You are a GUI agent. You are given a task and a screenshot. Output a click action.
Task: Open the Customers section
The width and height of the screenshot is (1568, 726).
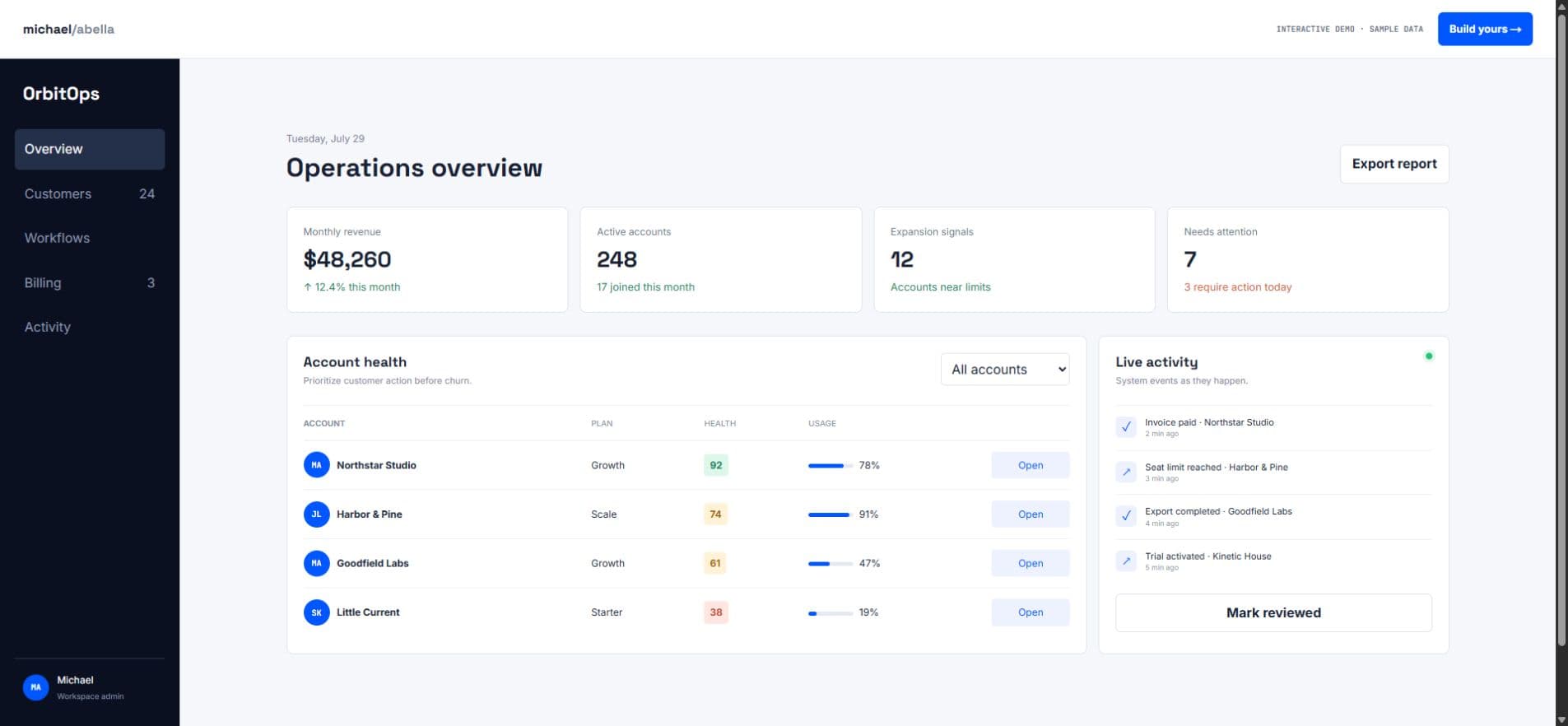coord(90,193)
